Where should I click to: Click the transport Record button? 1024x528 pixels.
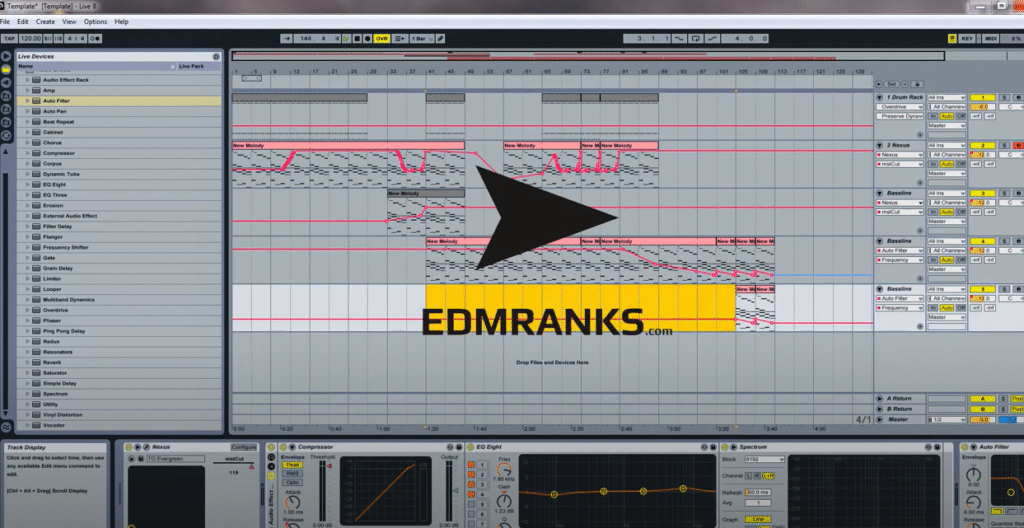tap(367, 39)
